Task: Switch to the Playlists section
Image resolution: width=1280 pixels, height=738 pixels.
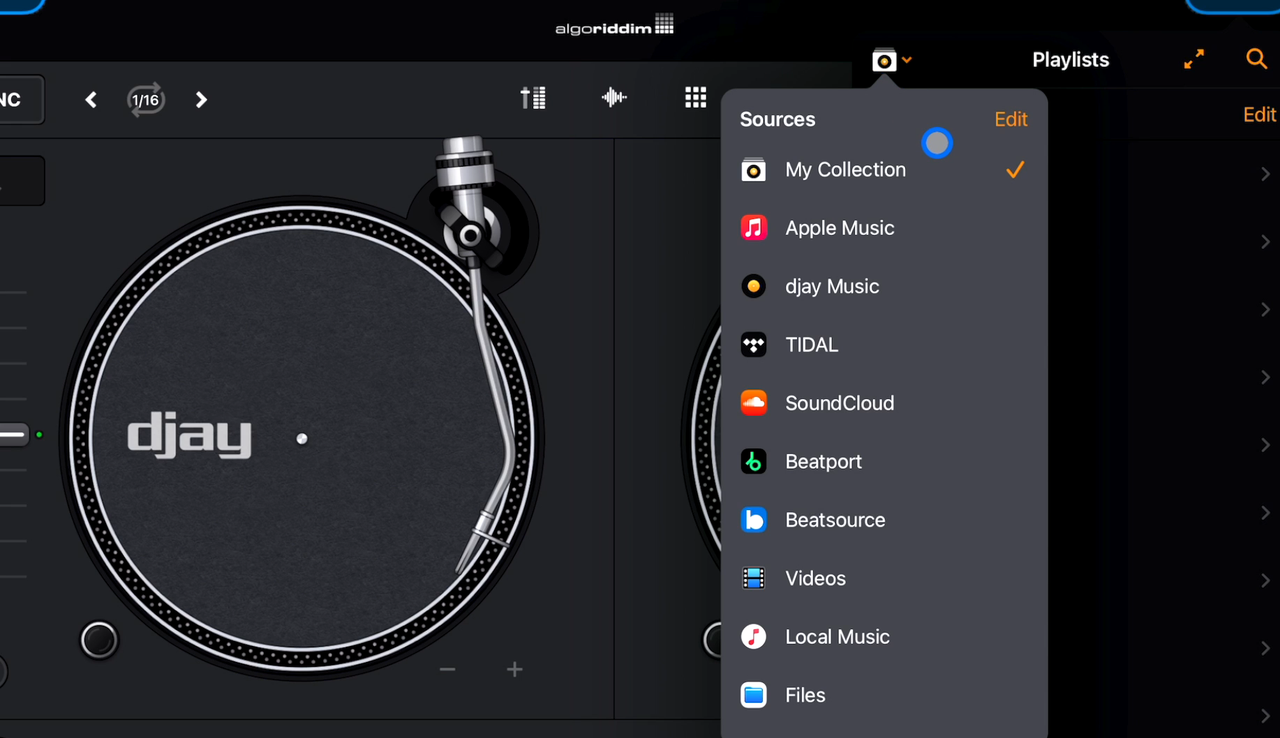Action: 1070,59
